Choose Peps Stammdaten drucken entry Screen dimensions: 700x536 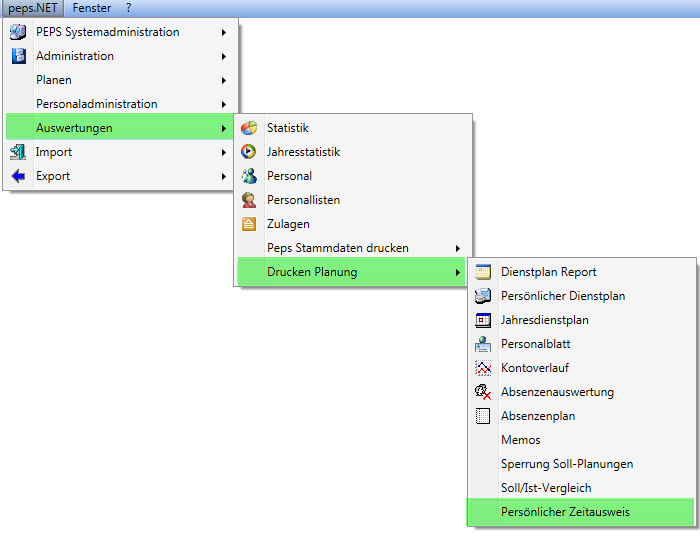click(x=352, y=248)
